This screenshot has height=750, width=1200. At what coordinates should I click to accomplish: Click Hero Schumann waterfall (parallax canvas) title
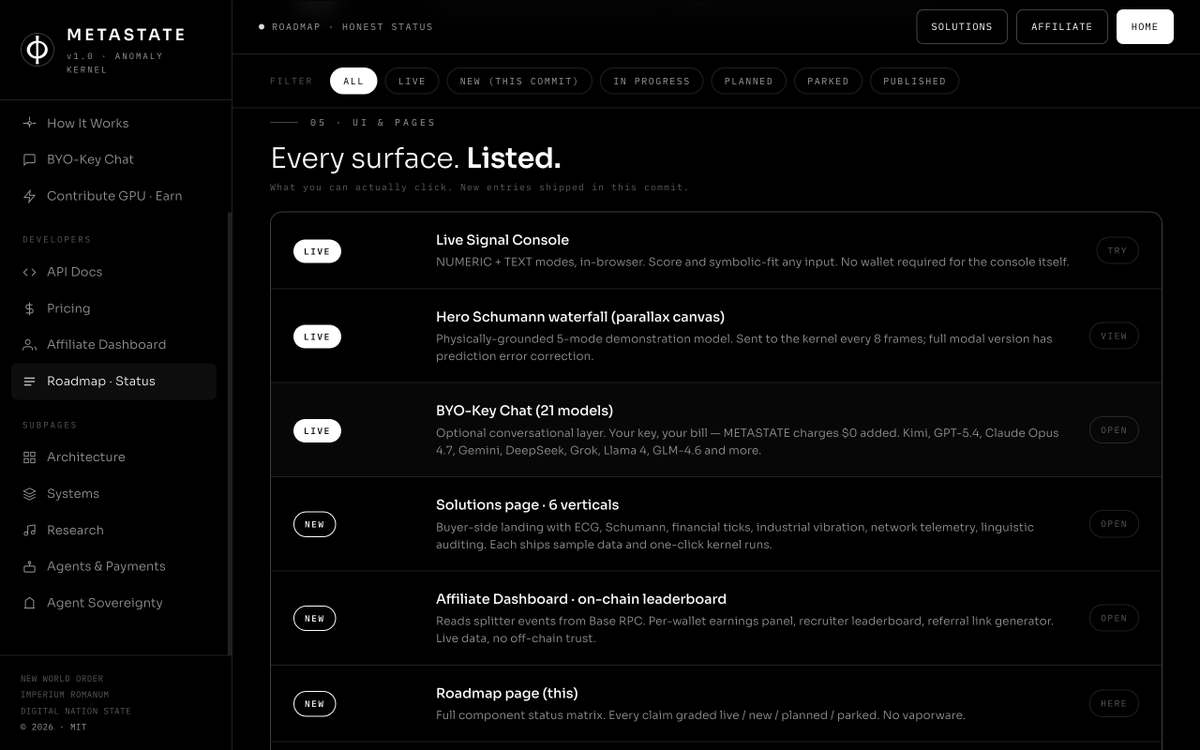pos(580,317)
